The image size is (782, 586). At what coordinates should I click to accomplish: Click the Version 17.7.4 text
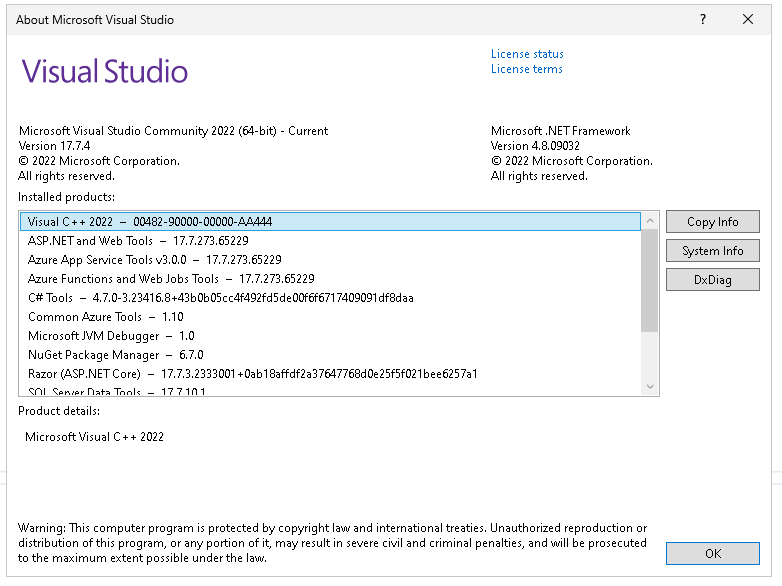click(x=54, y=146)
